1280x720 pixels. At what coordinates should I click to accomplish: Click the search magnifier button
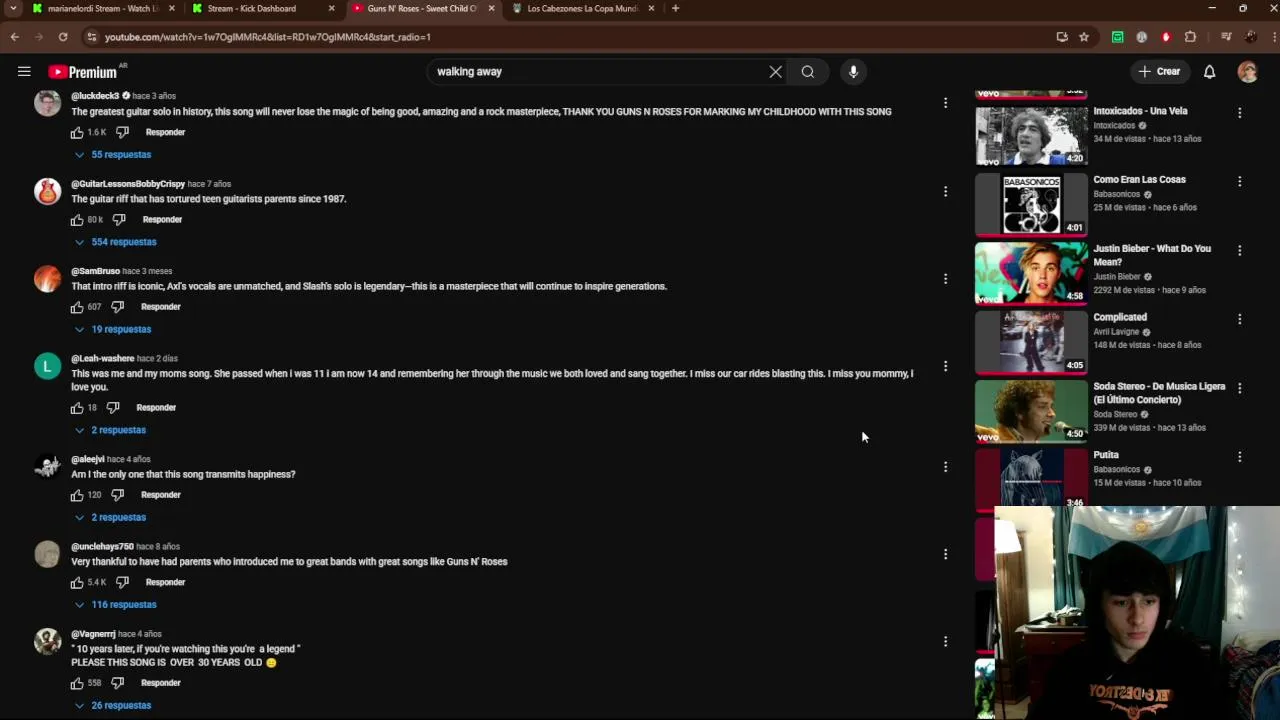click(808, 72)
